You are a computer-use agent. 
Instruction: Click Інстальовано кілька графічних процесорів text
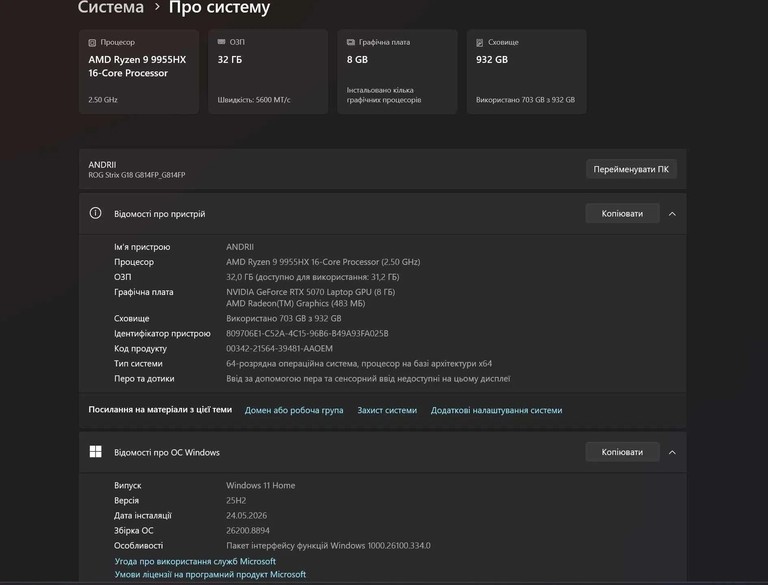pyautogui.click(x=384, y=95)
